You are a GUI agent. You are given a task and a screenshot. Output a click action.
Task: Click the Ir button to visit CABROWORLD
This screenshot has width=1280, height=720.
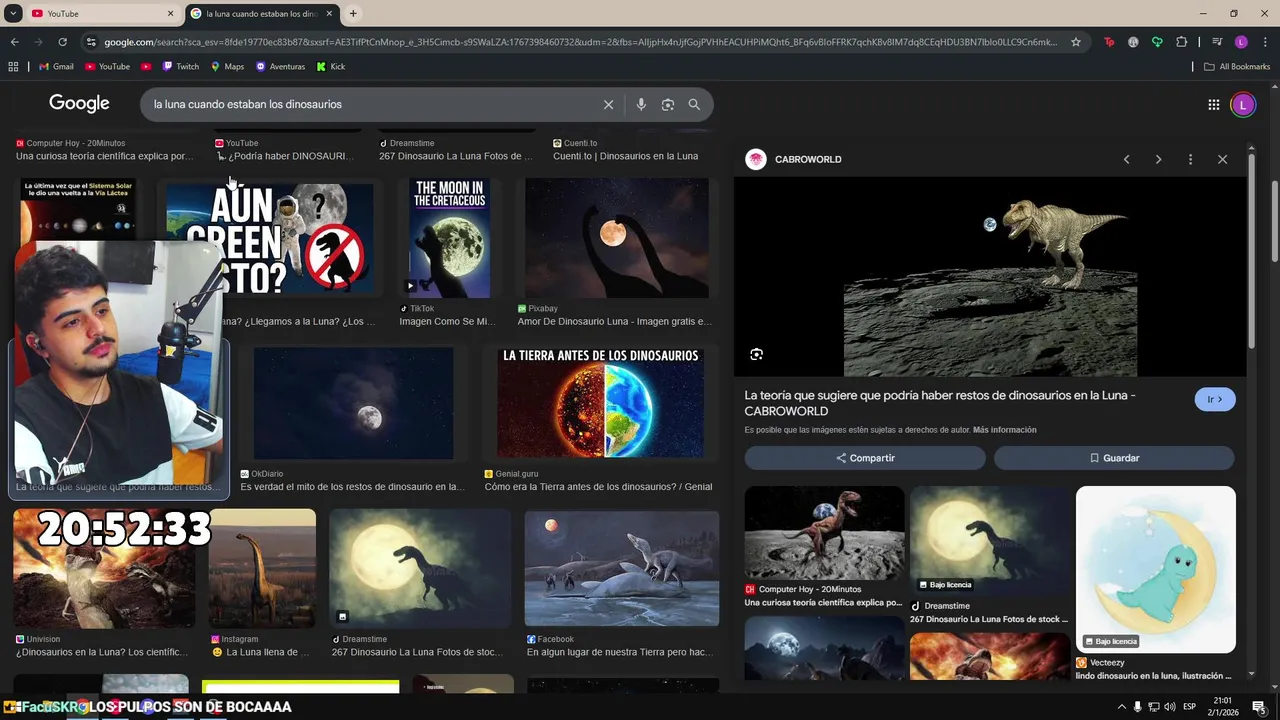(x=1215, y=399)
